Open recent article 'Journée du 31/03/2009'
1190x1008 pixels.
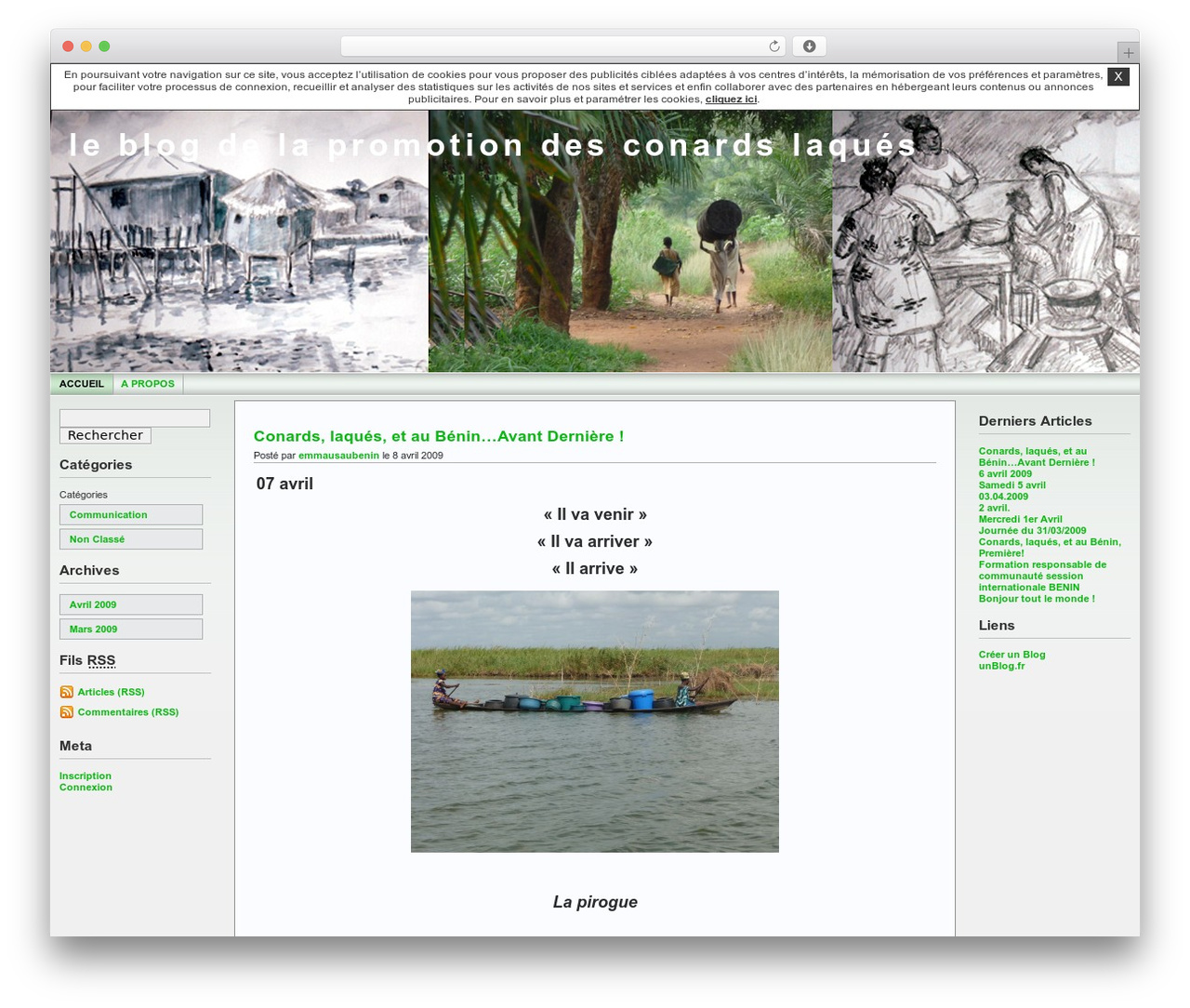coord(1033,531)
